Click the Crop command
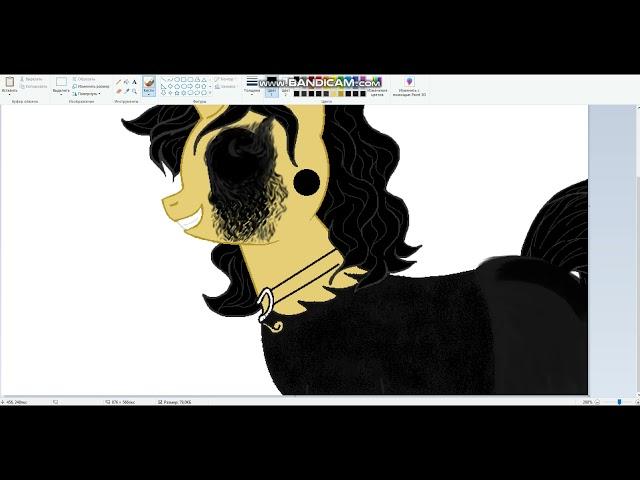The image size is (640, 480). 84,79
